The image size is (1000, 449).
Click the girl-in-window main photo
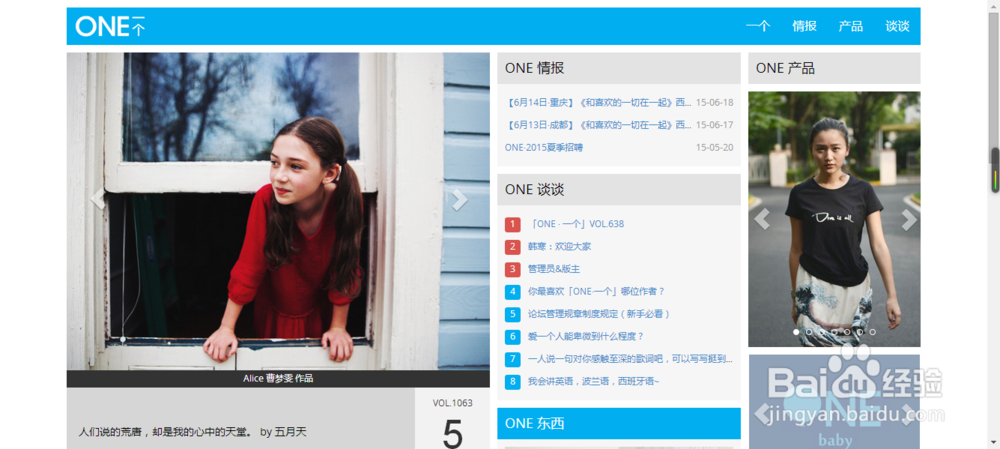278,211
